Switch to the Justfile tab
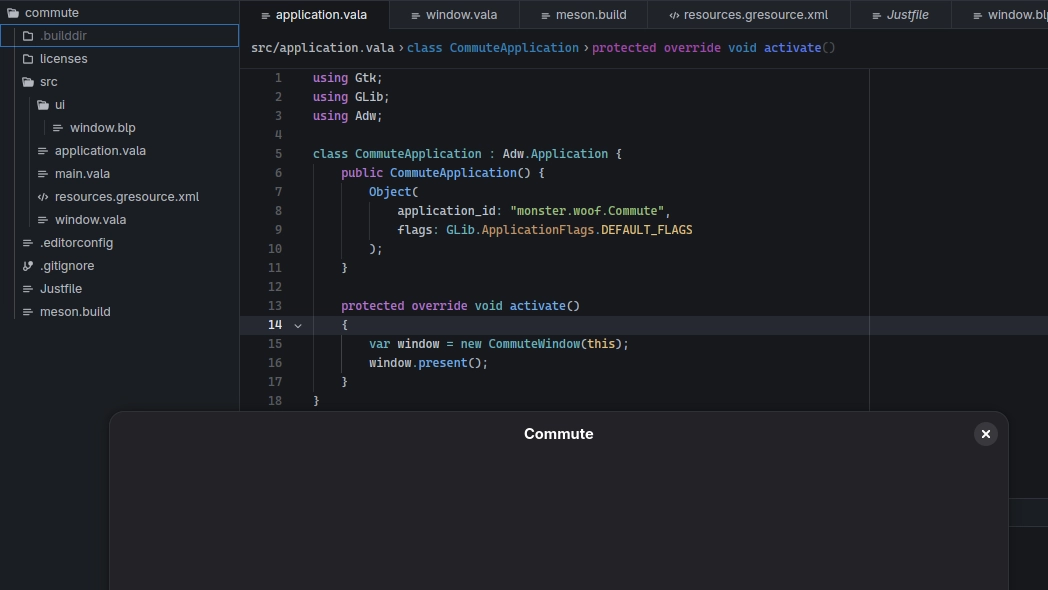Screen dimensions: 1048x590 [x=907, y=15]
